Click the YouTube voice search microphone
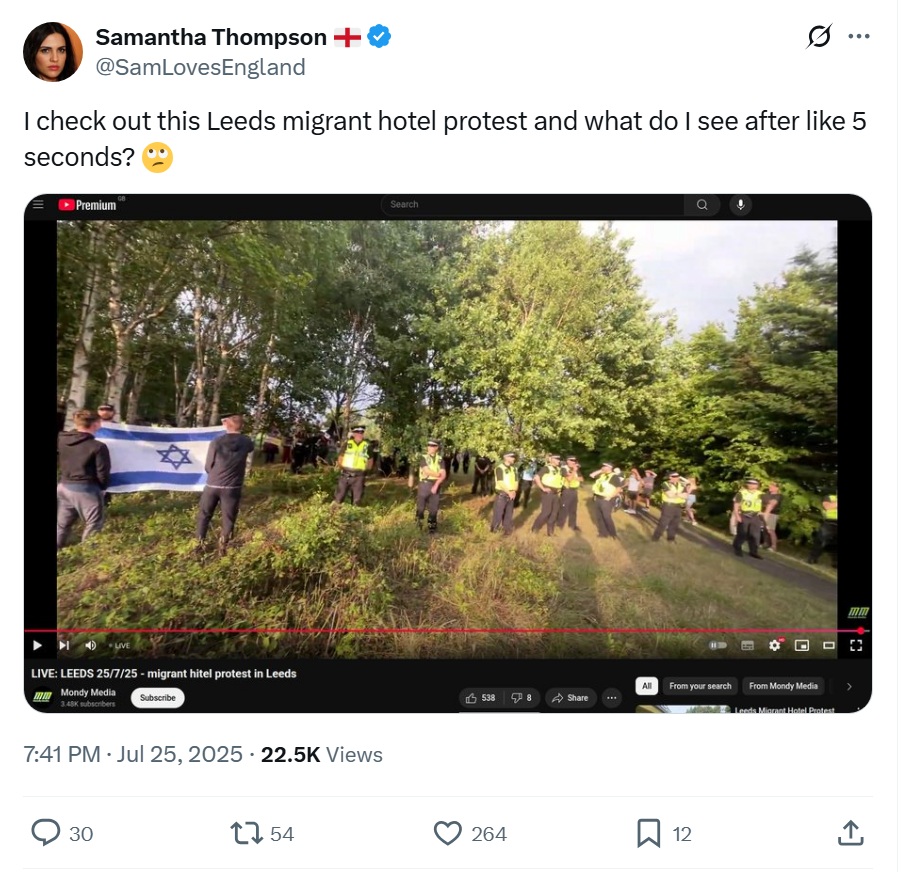The image size is (904, 872). (x=741, y=204)
